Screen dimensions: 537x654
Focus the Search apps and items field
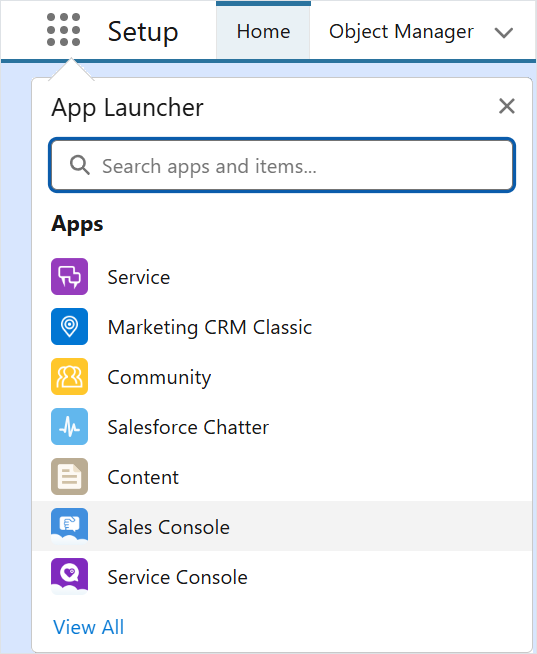click(282, 165)
